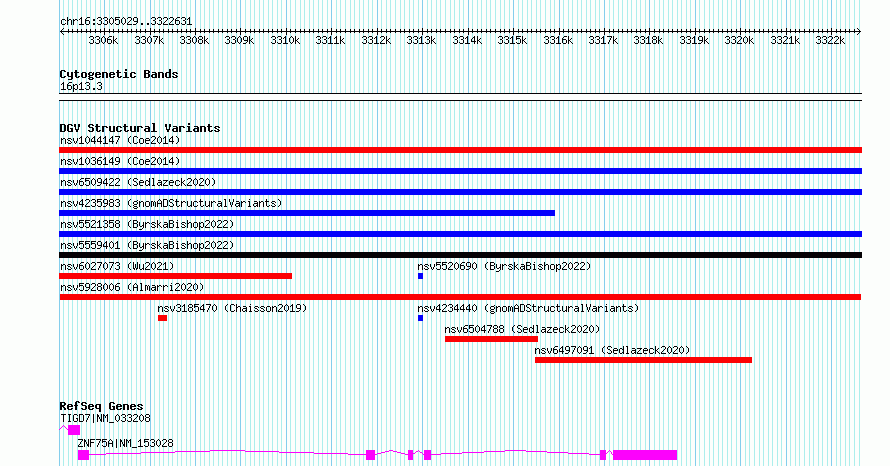Open nsv6497091 (Sedlazeck2020) text label
The height and width of the screenshot is (466, 890).
click(x=612, y=350)
